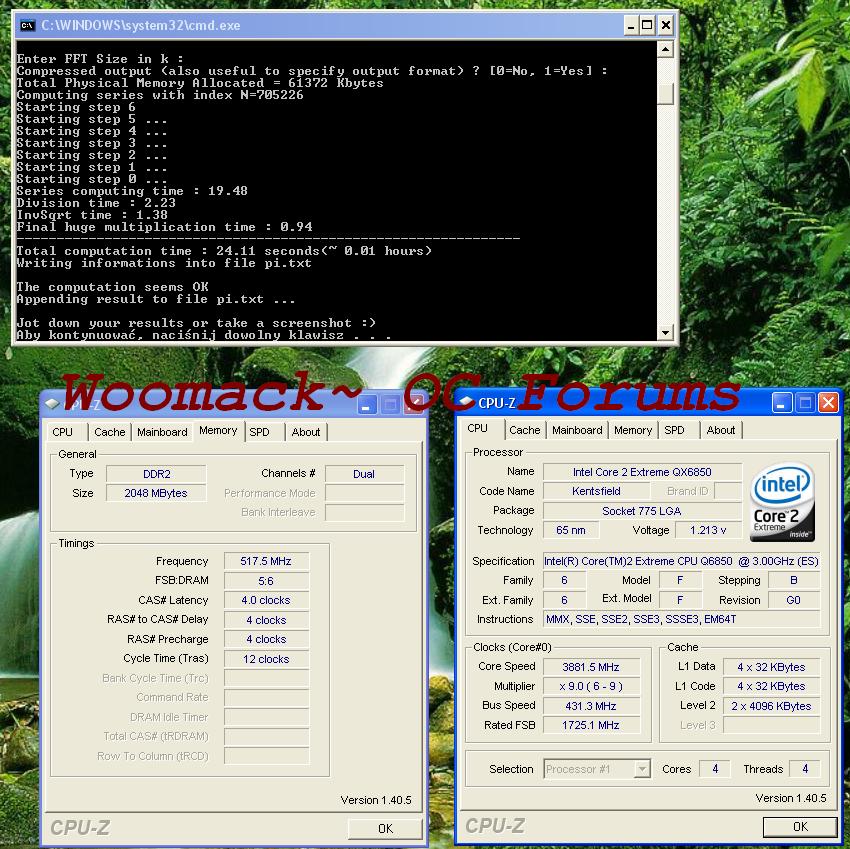Click the 517.5 MHz frequency value
The width and height of the screenshot is (850, 849).
click(x=266, y=561)
